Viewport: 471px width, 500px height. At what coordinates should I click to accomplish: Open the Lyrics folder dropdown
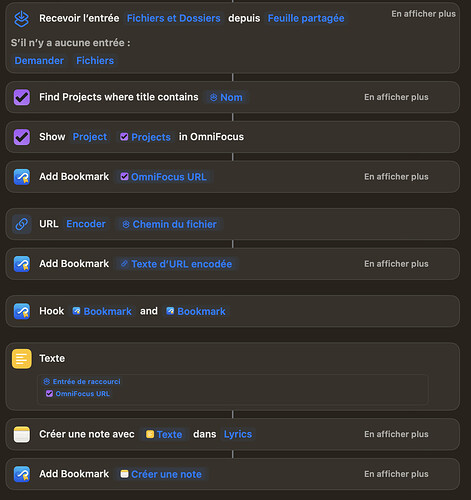(x=238, y=434)
